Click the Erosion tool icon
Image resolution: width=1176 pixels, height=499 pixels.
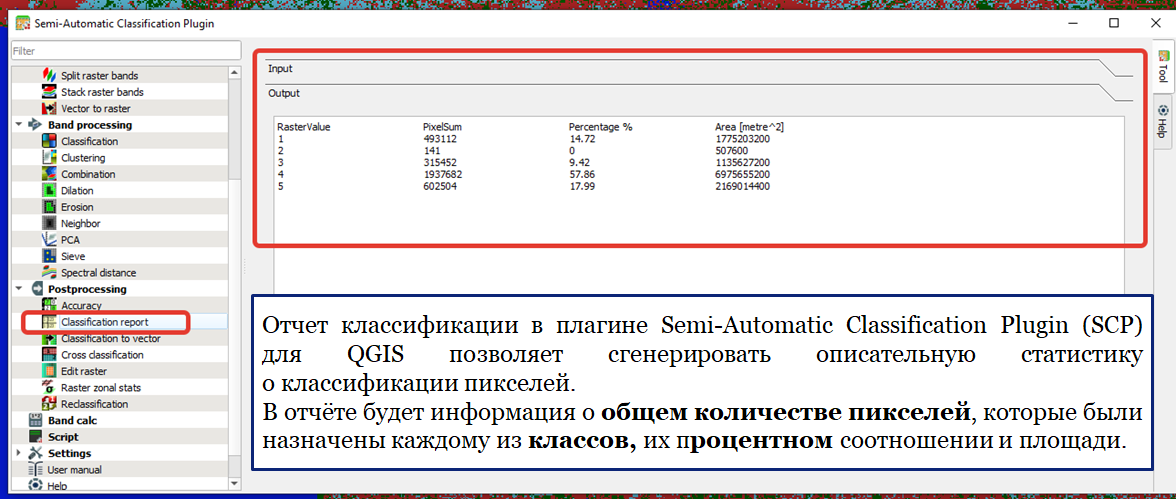[49, 207]
